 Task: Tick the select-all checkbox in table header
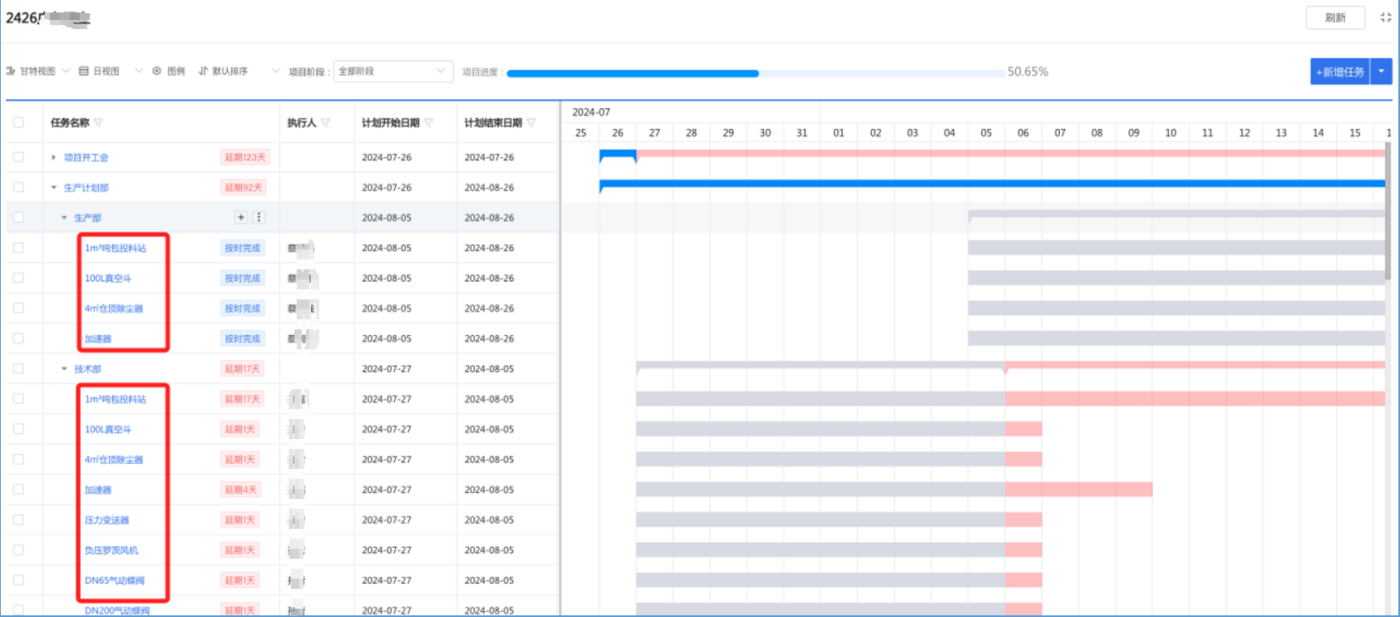[x=18, y=122]
